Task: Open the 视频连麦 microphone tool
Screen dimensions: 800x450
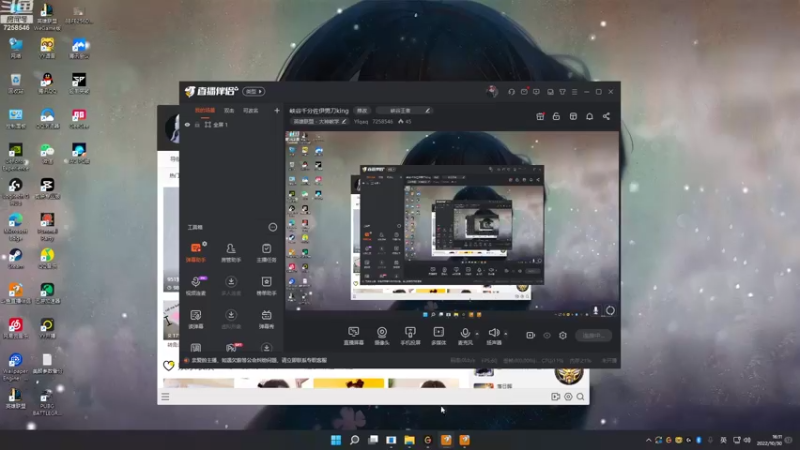Action: pyautogui.click(x=196, y=286)
